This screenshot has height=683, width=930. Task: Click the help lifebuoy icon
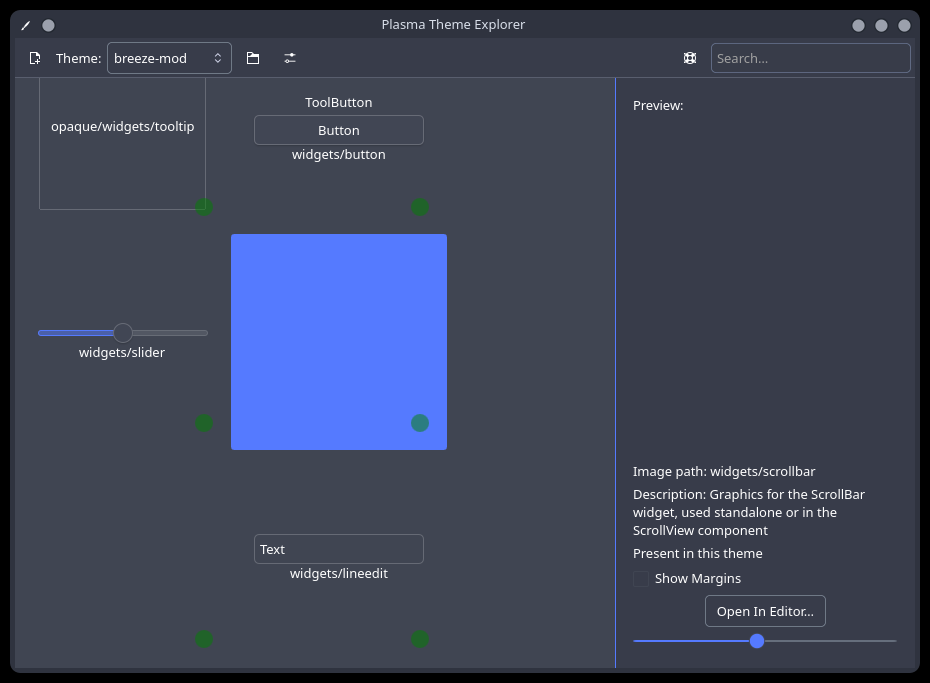coord(690,58)
